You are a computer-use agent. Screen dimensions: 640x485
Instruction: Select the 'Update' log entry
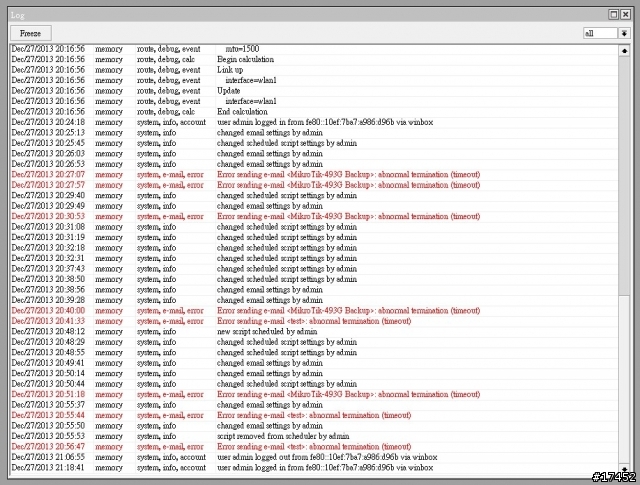point(314,91)
